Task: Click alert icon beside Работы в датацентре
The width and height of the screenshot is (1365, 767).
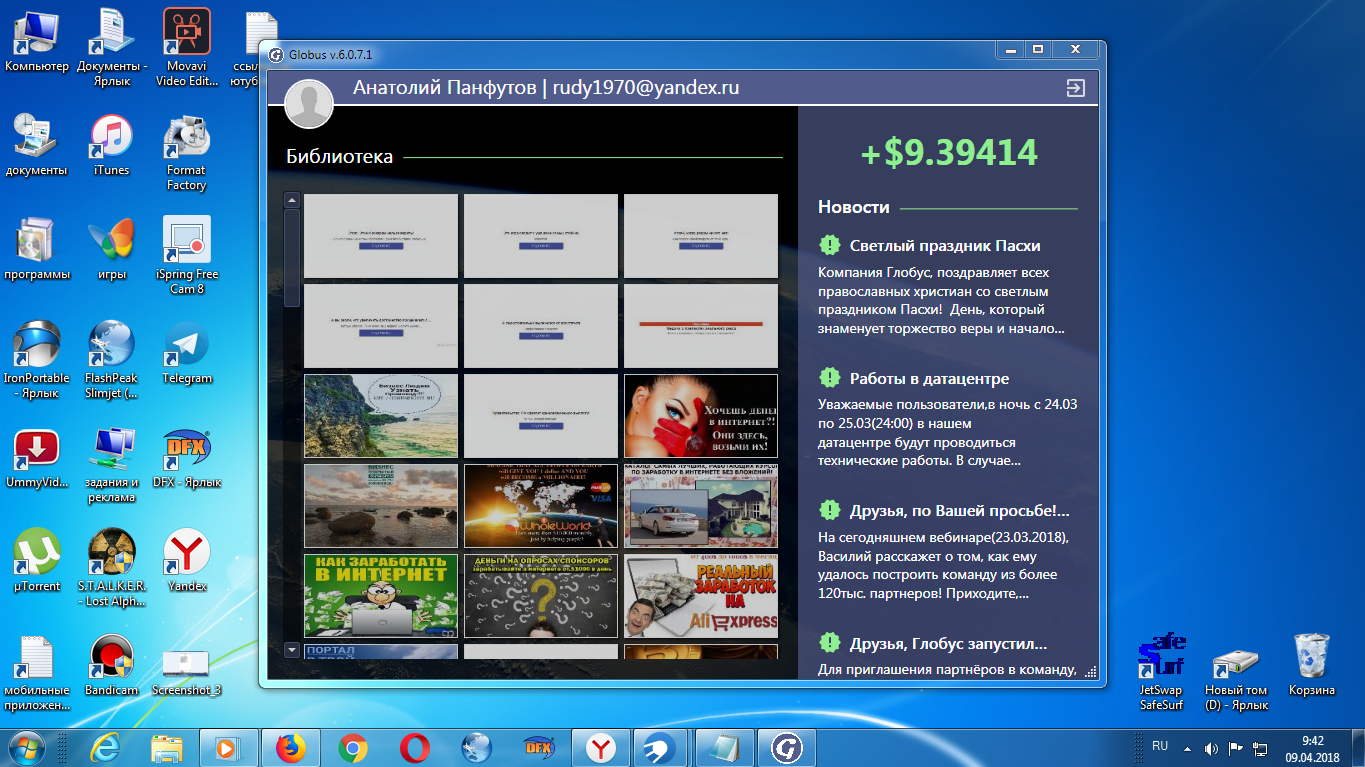Action: (829, 378)
